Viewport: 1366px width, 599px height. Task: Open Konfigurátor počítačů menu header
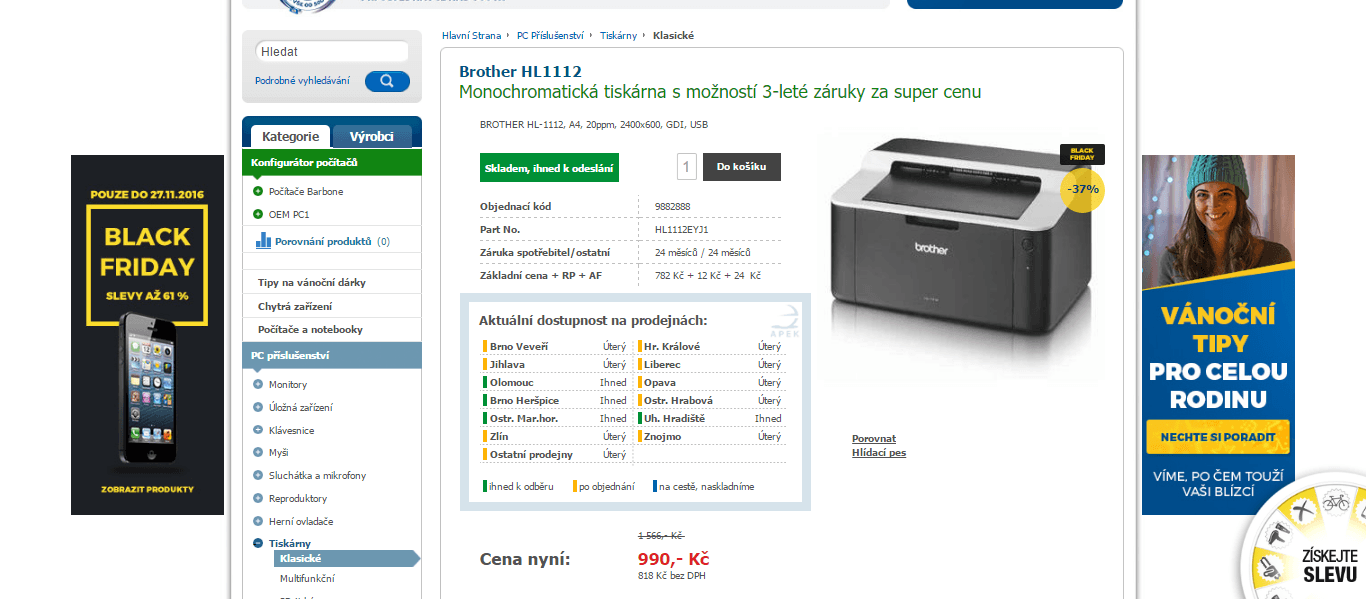click(x=332, y=162)
